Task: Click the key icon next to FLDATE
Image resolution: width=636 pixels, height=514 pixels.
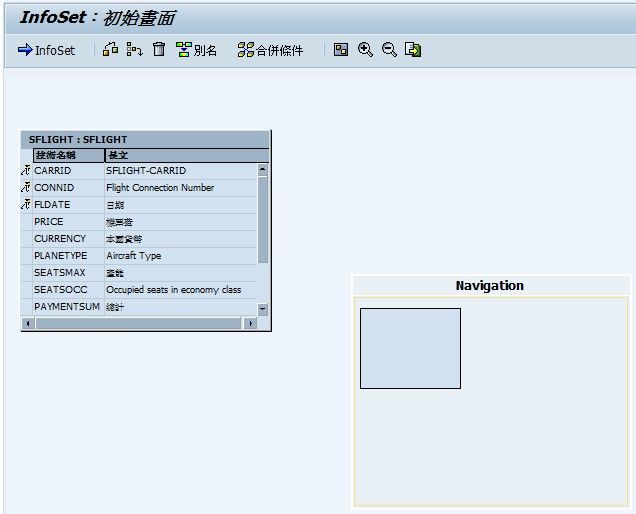Action: 26,204
